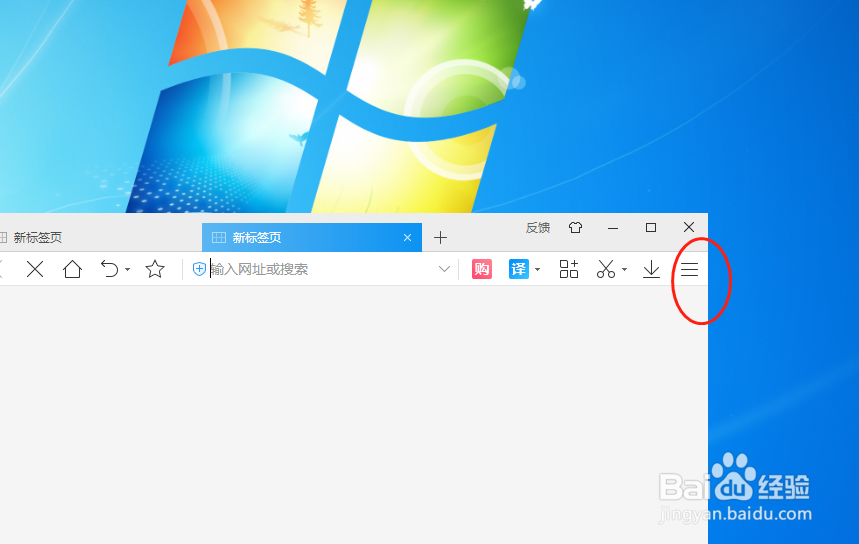859x544 pixels.
Task: Close the active 新标签页 tab
Action: (407, 237)
